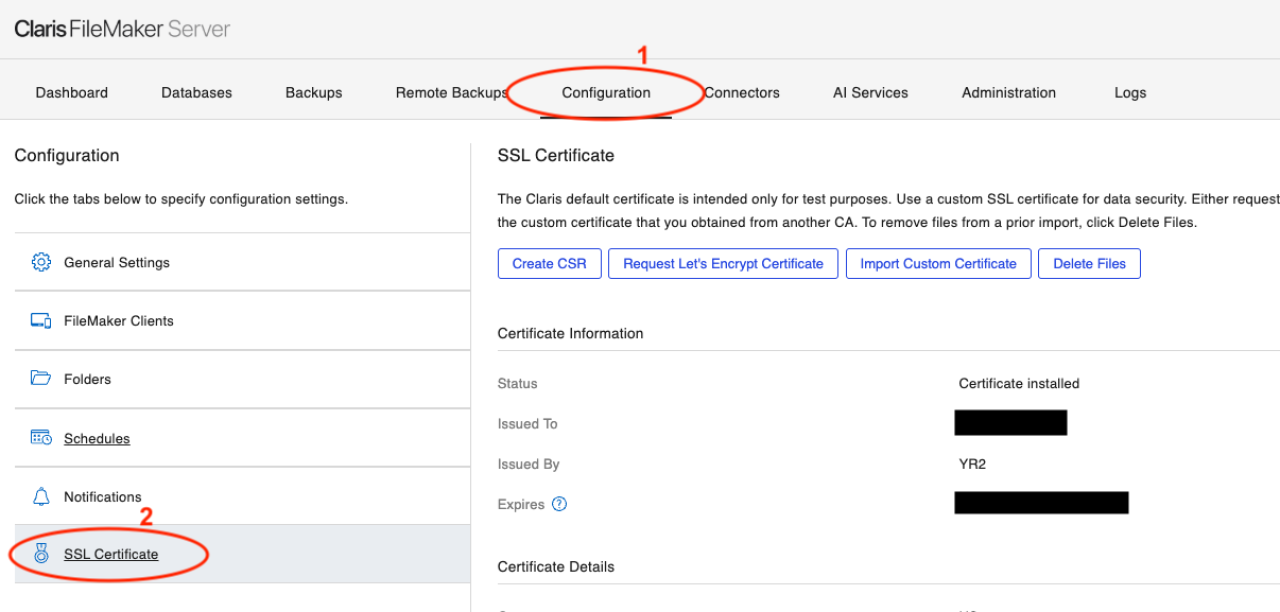
Task: Click the Delete Files button
Action: (1089, 264)
